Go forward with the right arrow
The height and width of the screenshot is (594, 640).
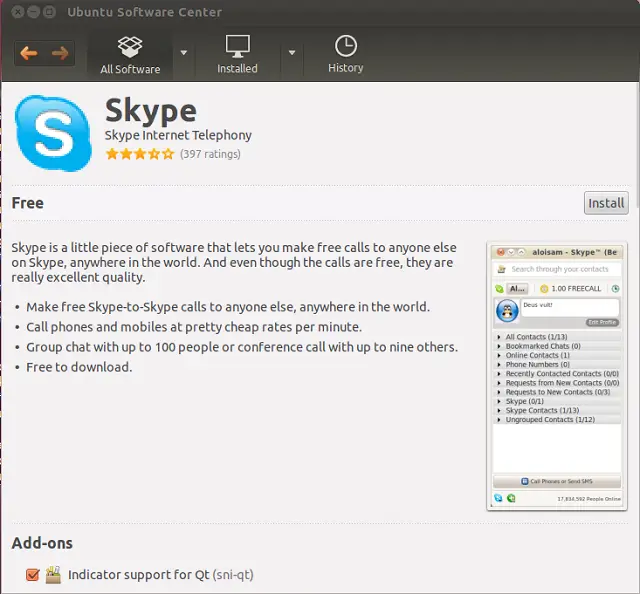[60, 53]
